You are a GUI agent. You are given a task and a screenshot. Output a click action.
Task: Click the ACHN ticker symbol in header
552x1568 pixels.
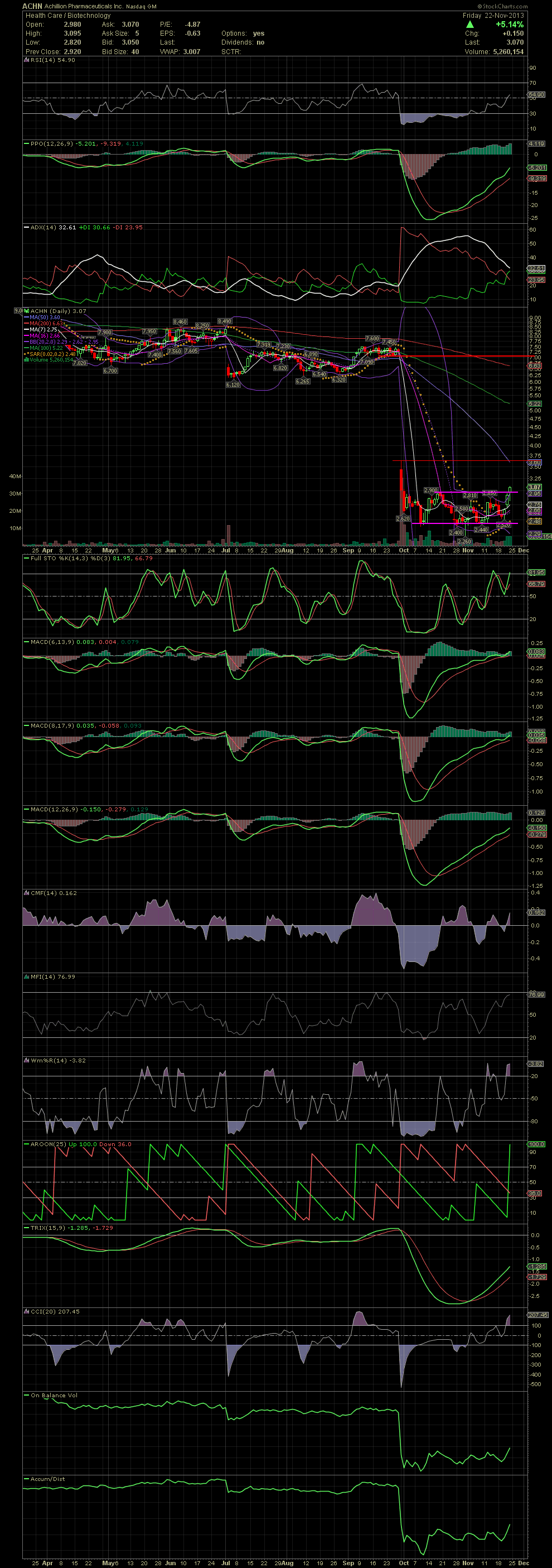click(x=32, y=6)
